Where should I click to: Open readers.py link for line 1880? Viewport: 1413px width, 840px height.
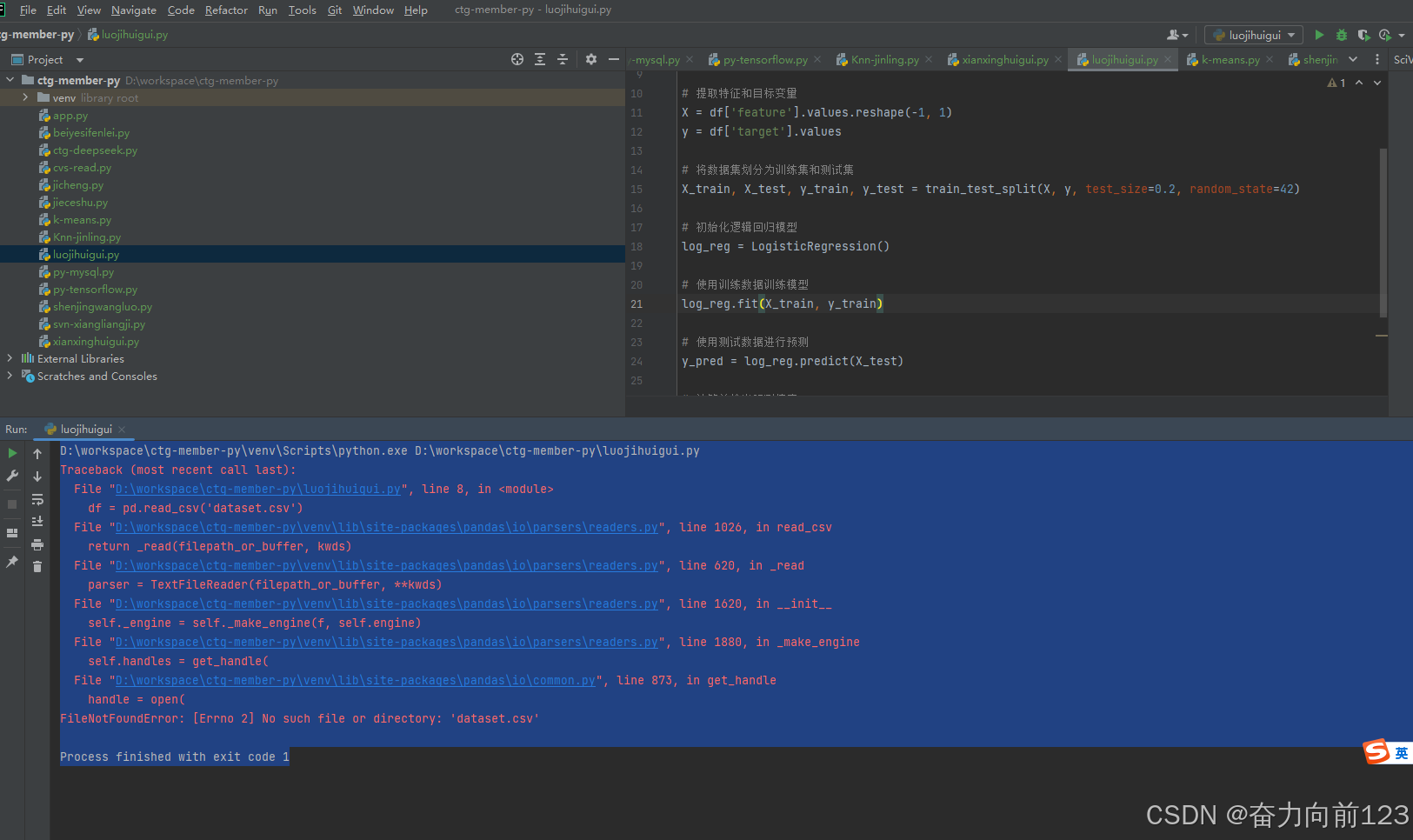(x=387, y=642)
